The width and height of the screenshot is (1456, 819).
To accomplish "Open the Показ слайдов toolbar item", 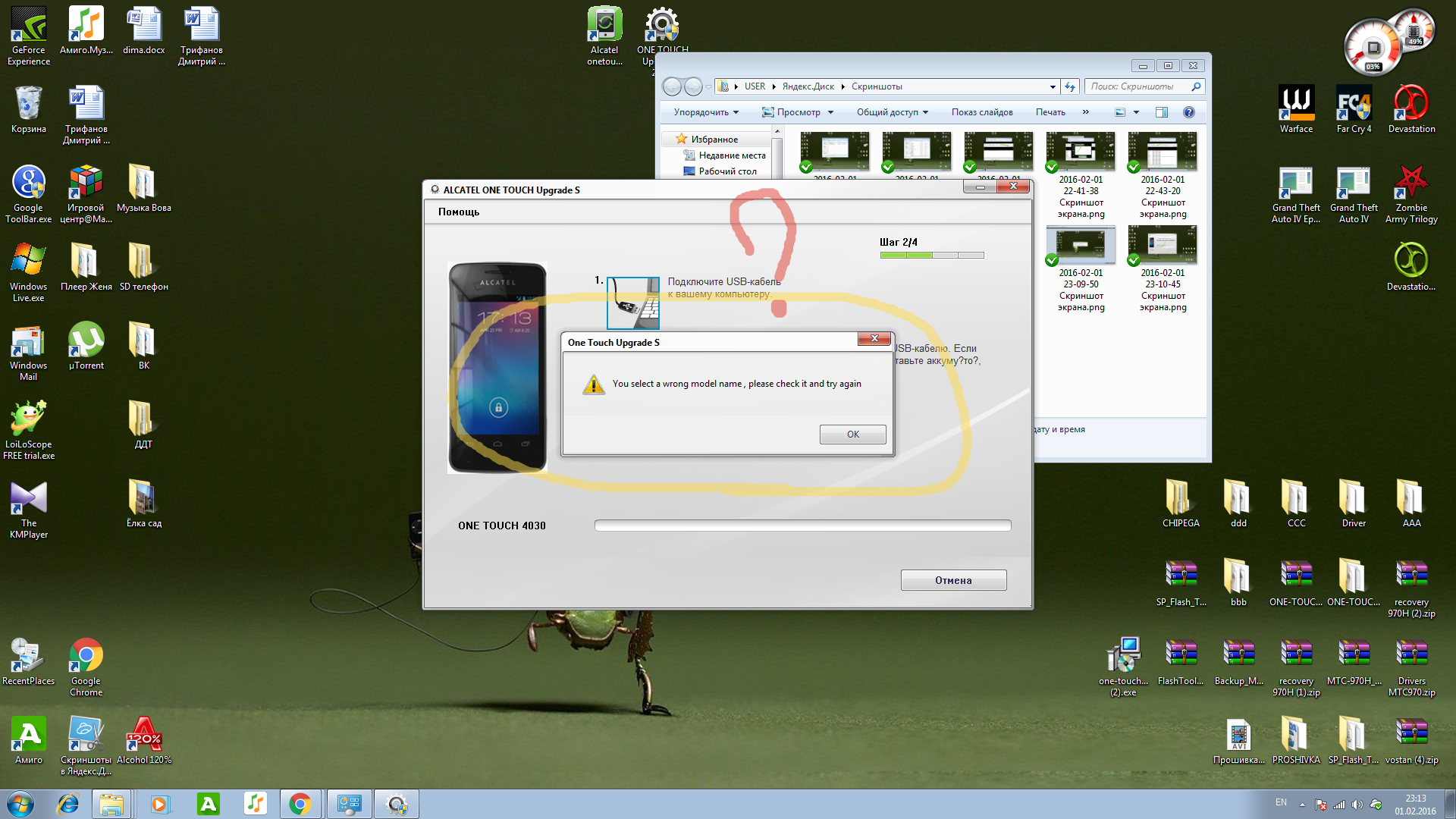I will click(x=982, y=112).
